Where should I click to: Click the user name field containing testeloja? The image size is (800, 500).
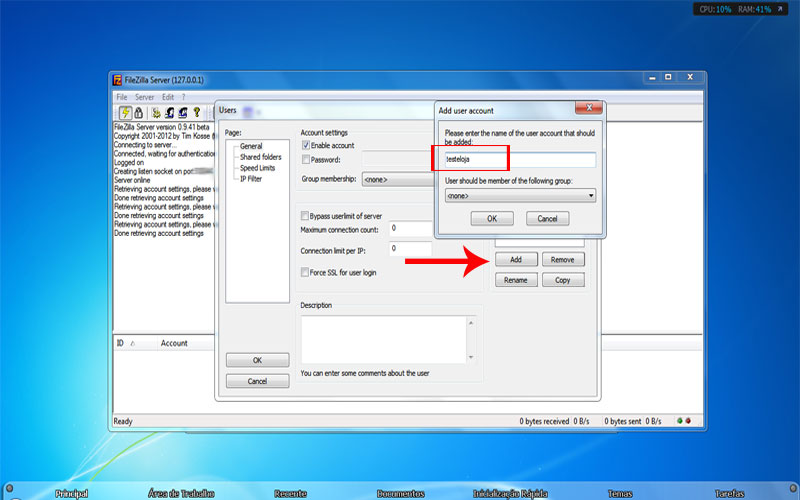(520, 159)
